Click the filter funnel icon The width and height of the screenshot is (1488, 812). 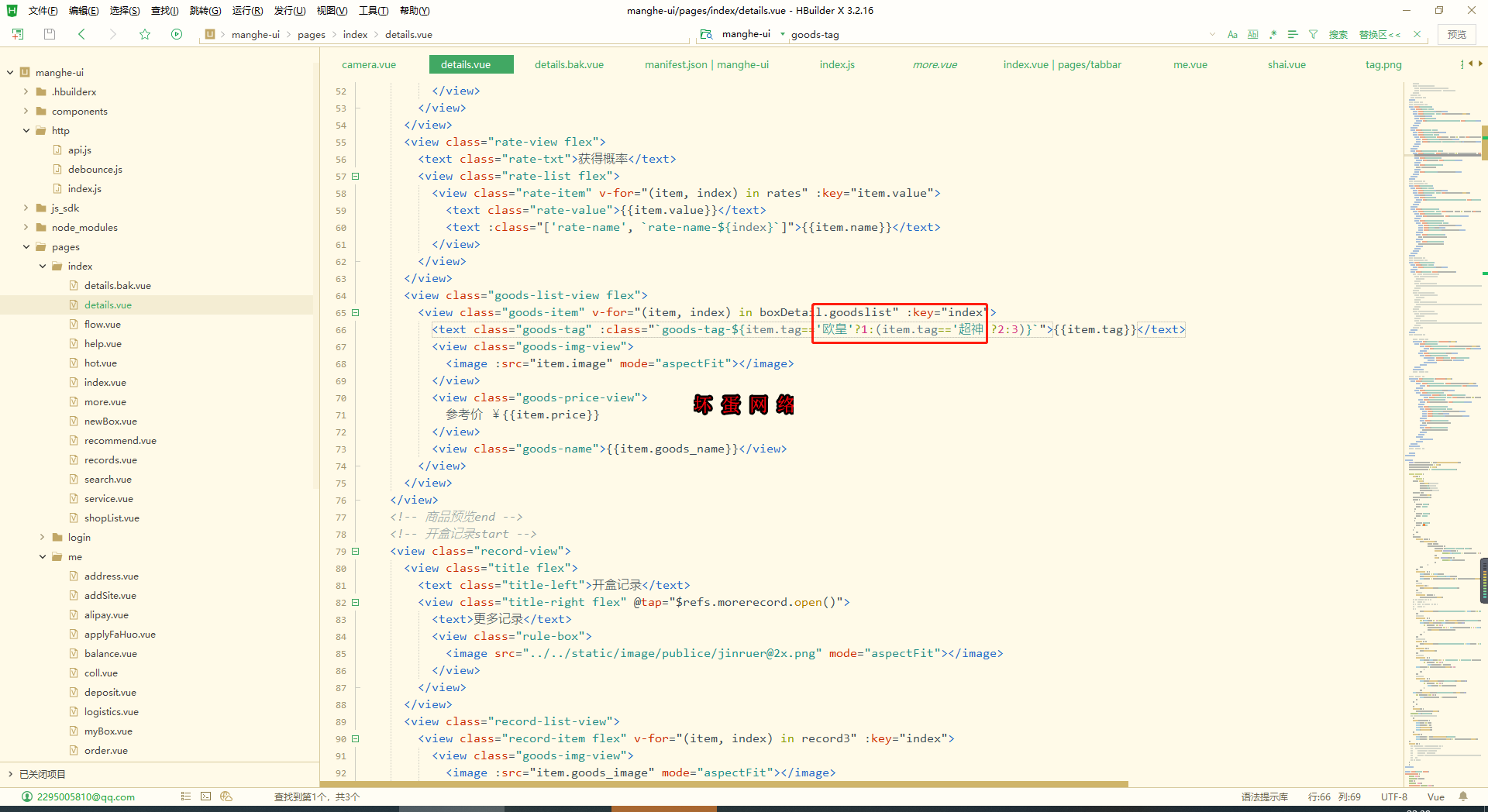[x=1313, y=34]
